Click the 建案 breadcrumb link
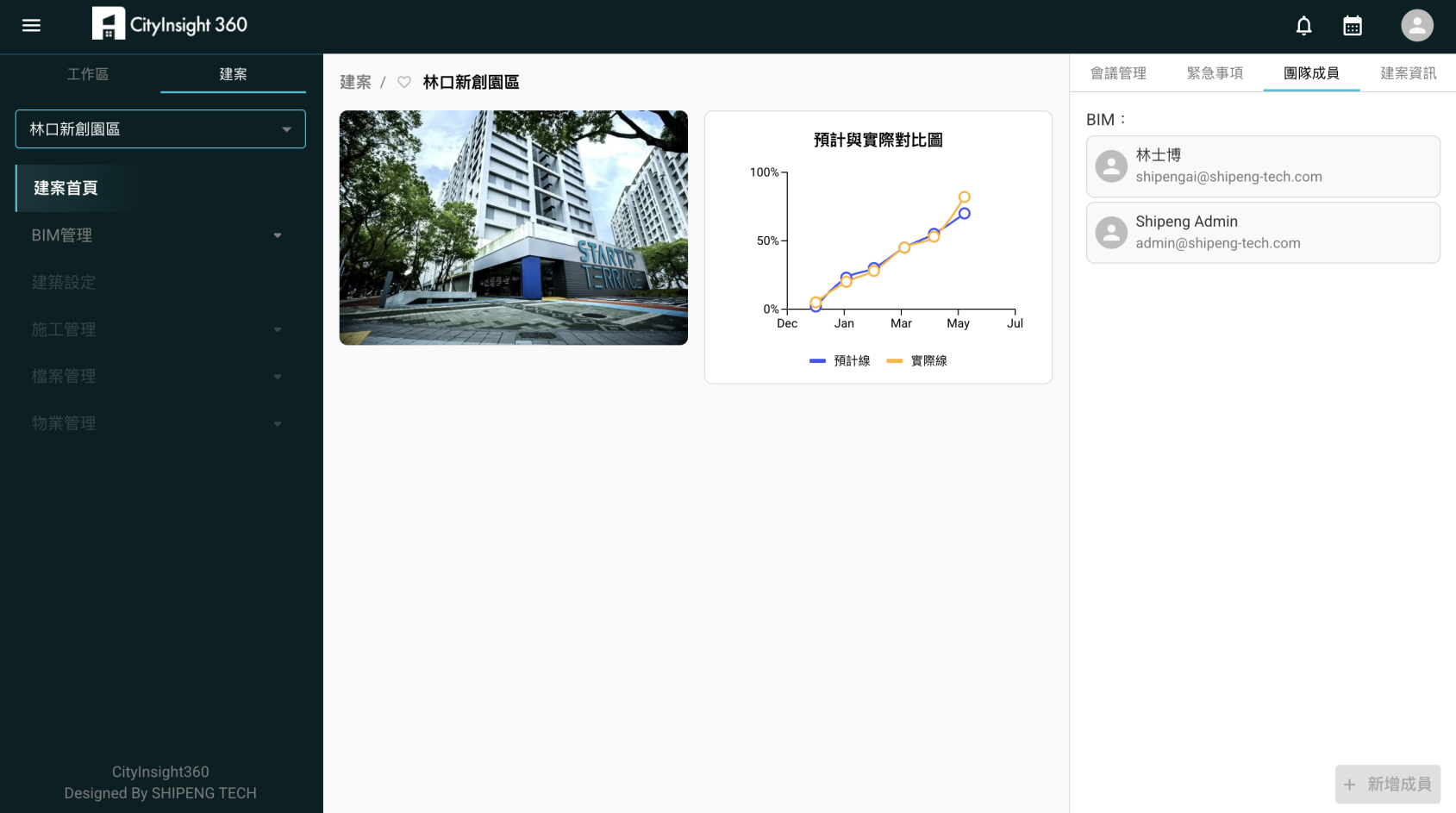 (355, 83)
